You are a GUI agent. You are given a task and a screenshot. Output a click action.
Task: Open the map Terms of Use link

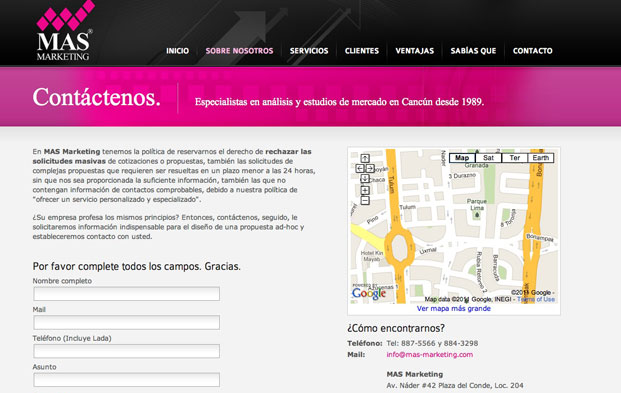point(536,300)
